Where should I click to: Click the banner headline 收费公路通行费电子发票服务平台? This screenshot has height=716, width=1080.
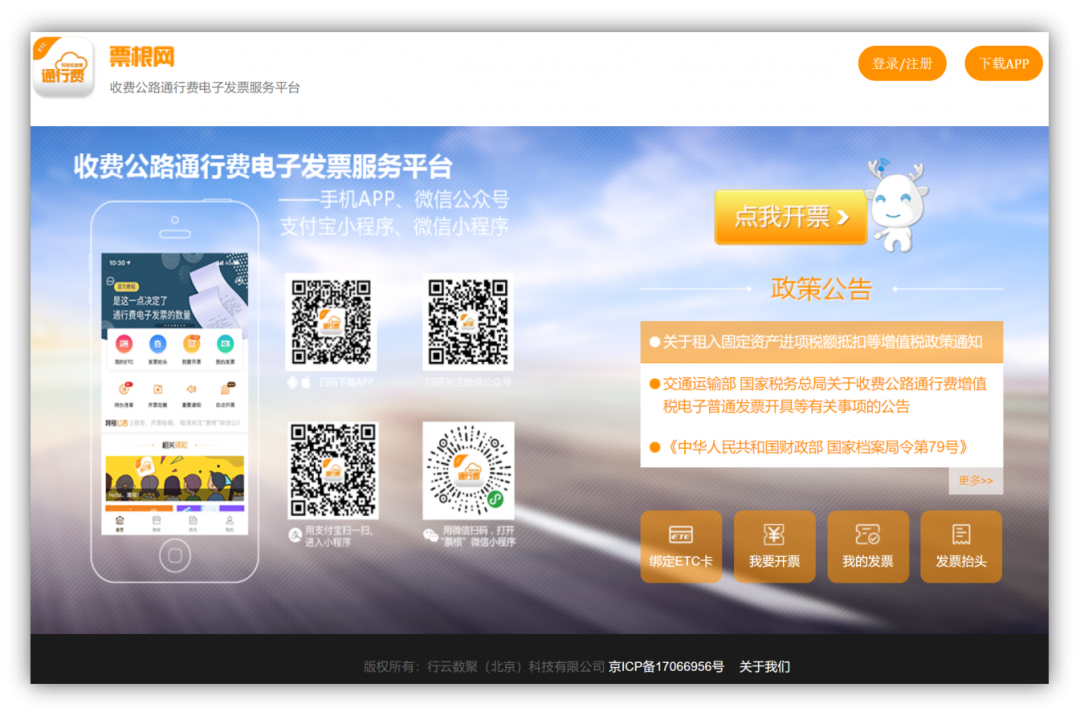(x=262, y=167)
